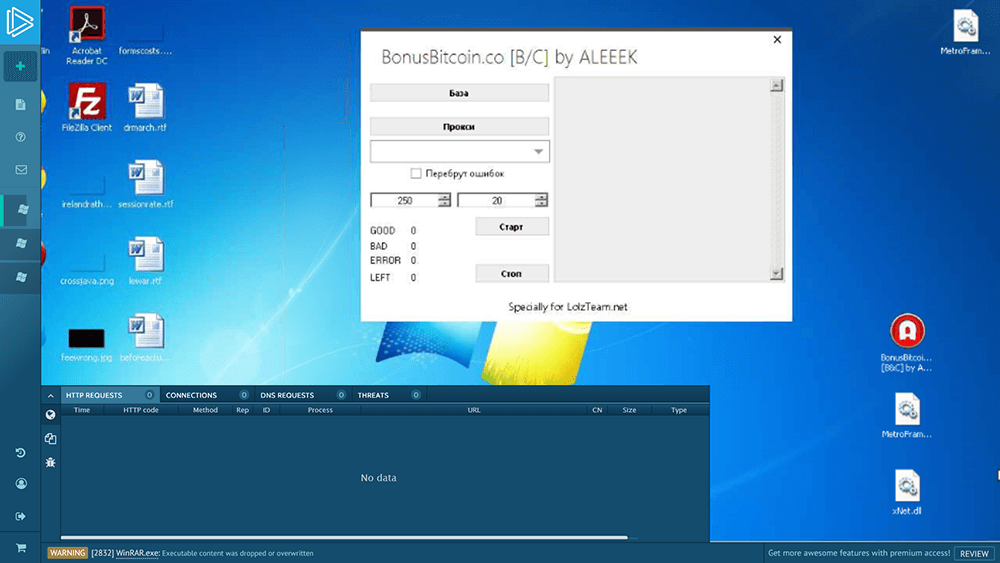Collapse the network panel with chevron
Screen dimensions: 1000x563
50,395
